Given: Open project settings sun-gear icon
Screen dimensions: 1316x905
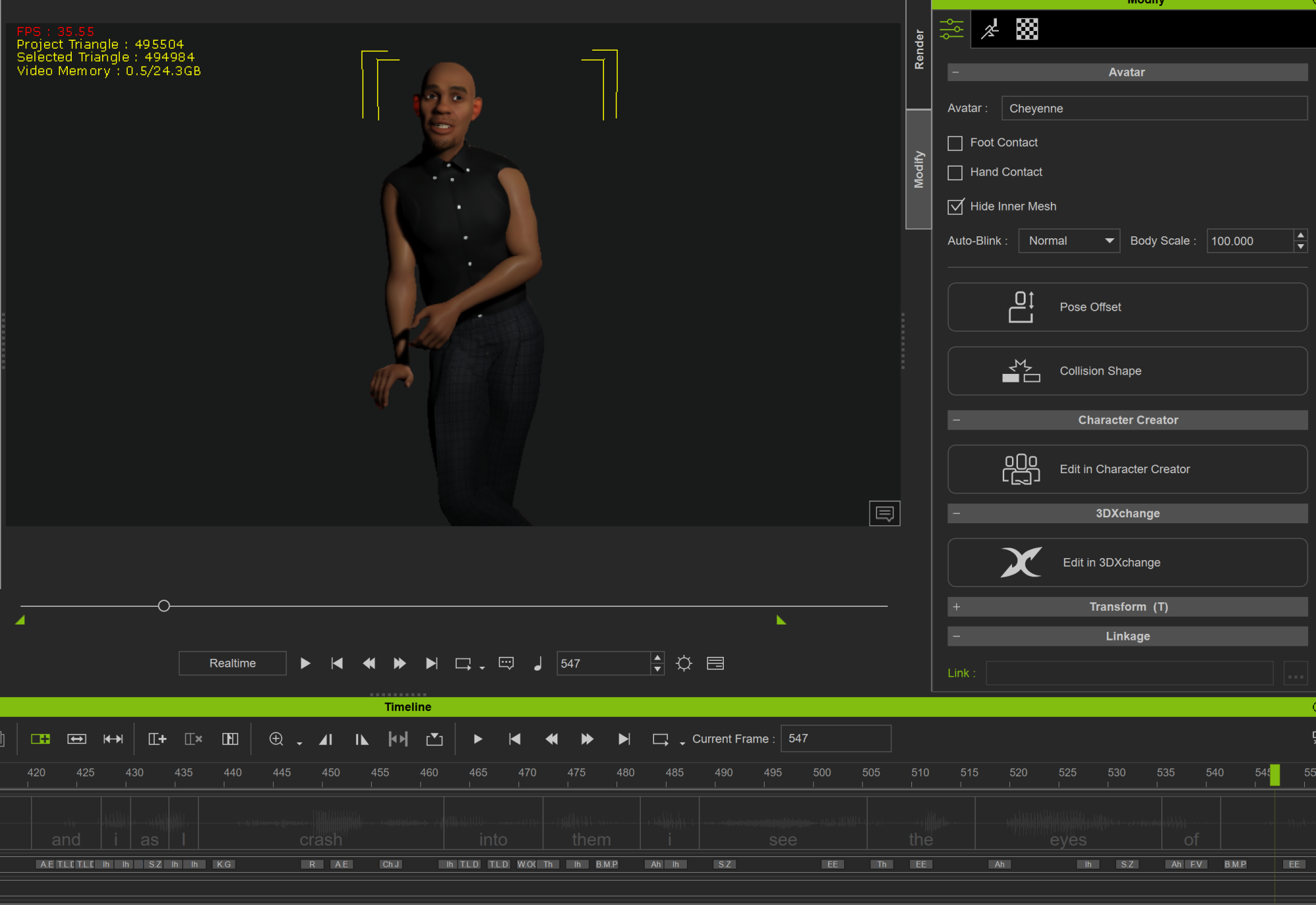Looking at the screenshot, I should click(x=684, y=663).
